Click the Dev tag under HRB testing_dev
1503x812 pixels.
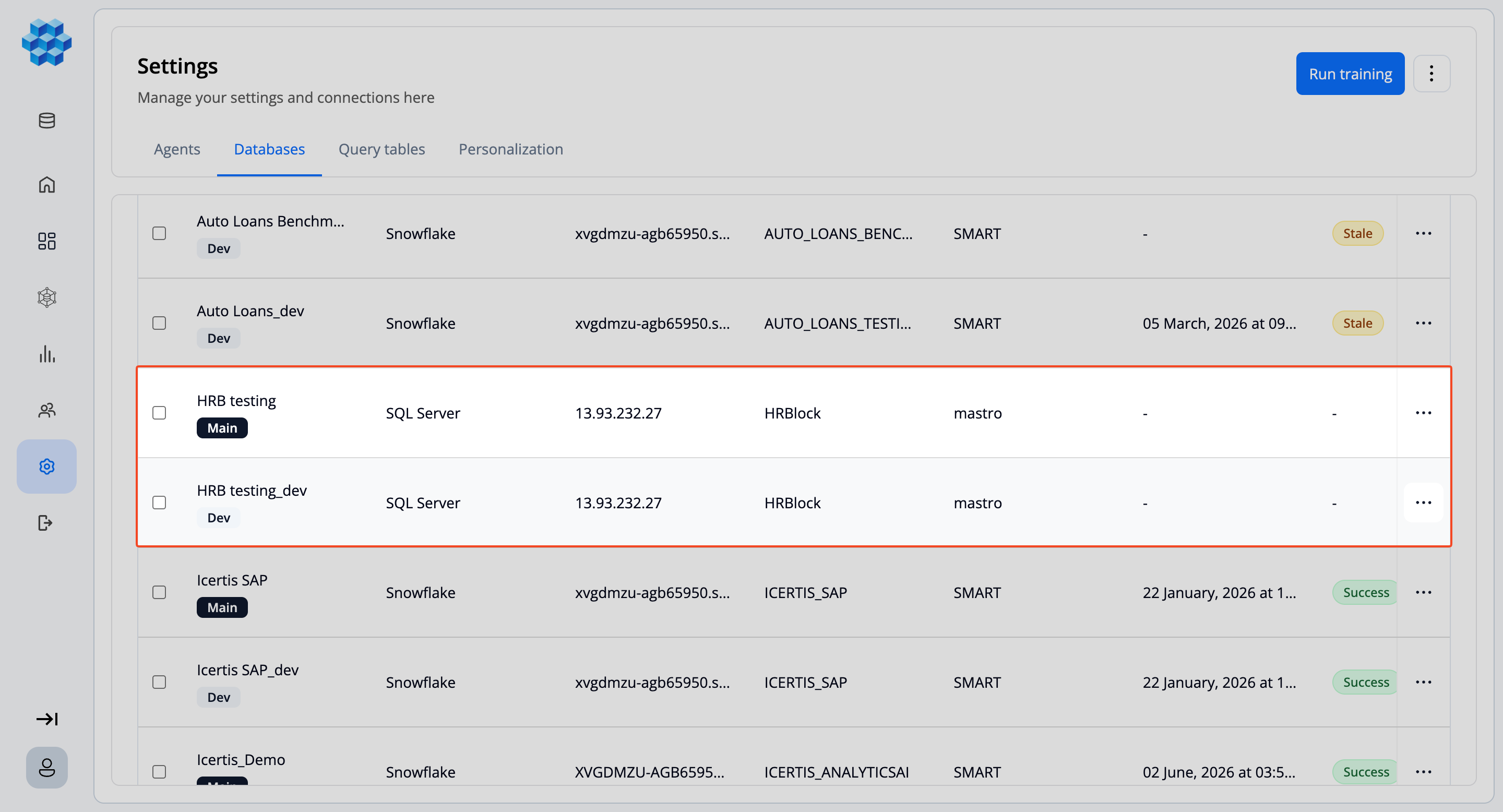click(x=219, y=518)
